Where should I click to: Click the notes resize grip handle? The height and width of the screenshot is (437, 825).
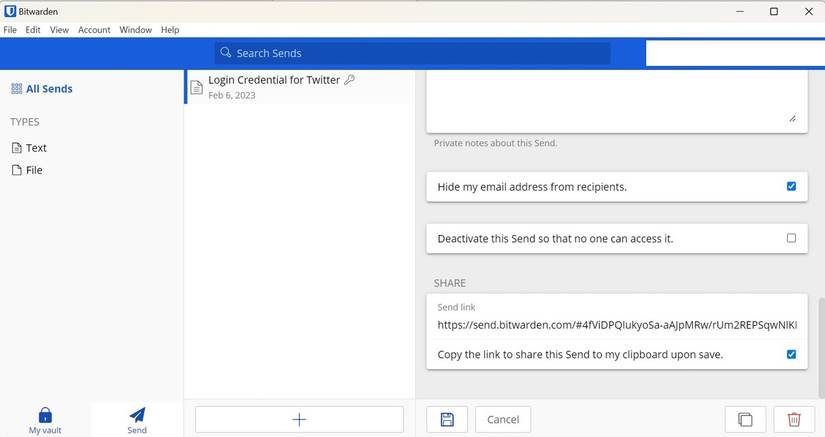[792, 119]
